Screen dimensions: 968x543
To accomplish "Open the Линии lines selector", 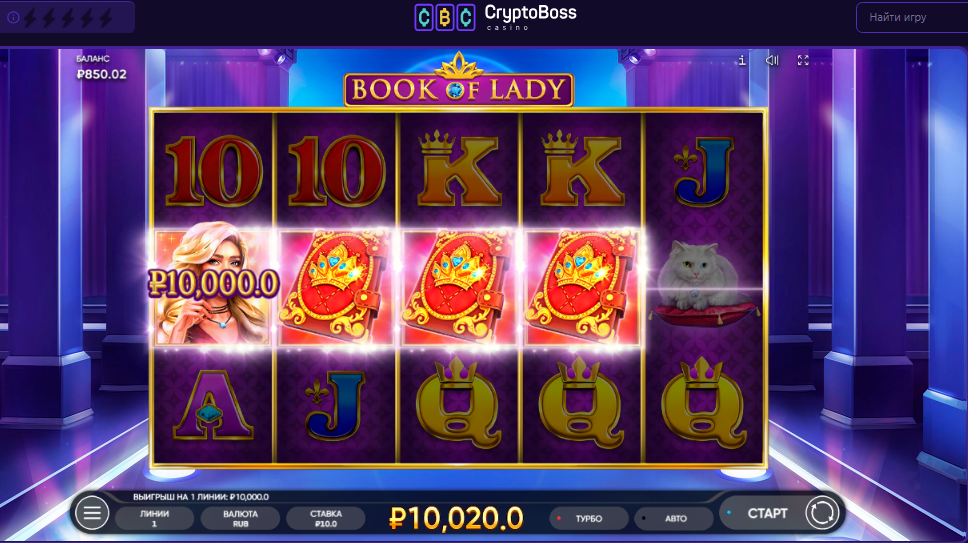I will click(x=154, y=518).
